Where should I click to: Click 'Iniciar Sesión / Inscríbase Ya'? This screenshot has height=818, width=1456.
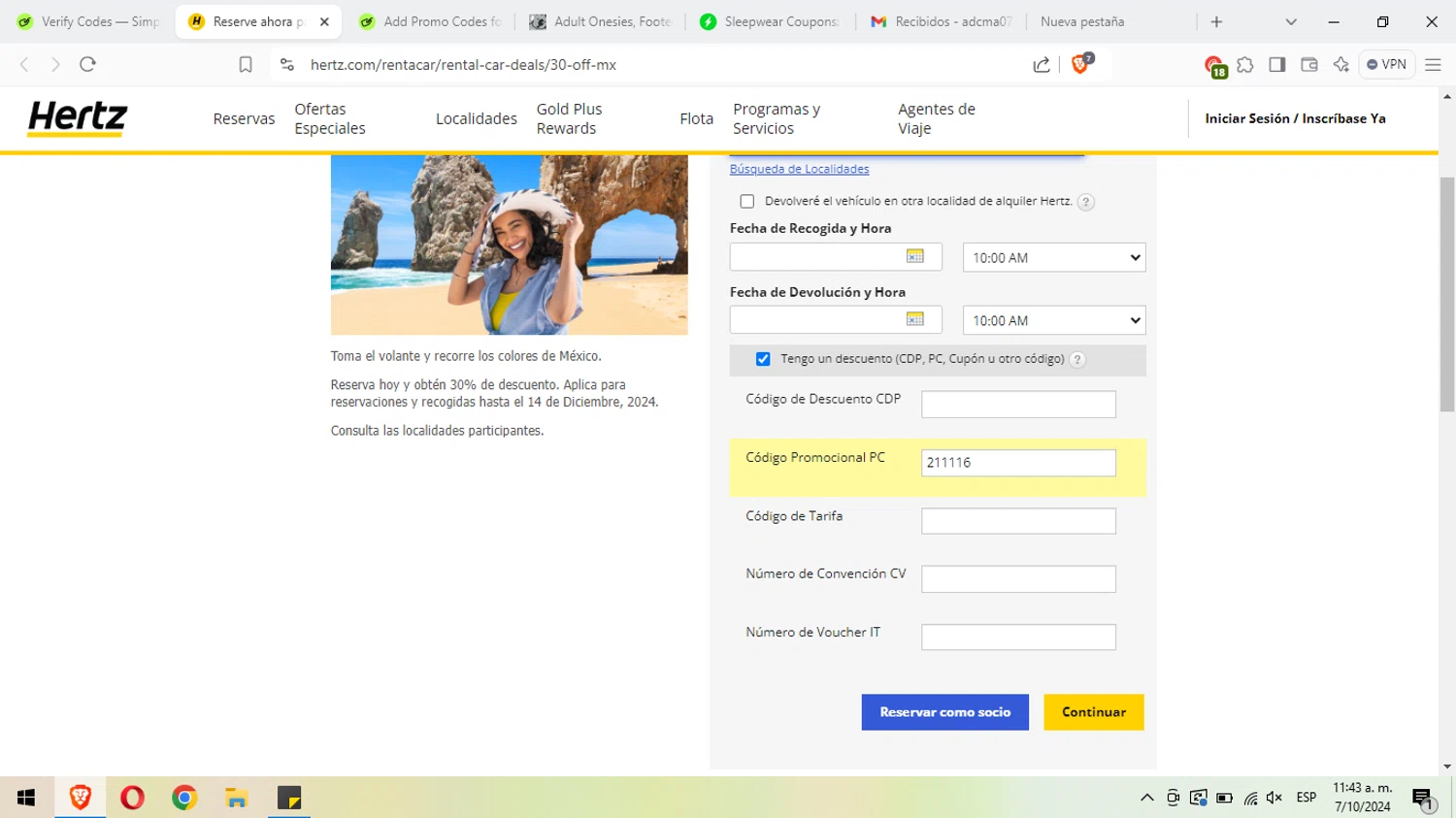click(1296, 118)
